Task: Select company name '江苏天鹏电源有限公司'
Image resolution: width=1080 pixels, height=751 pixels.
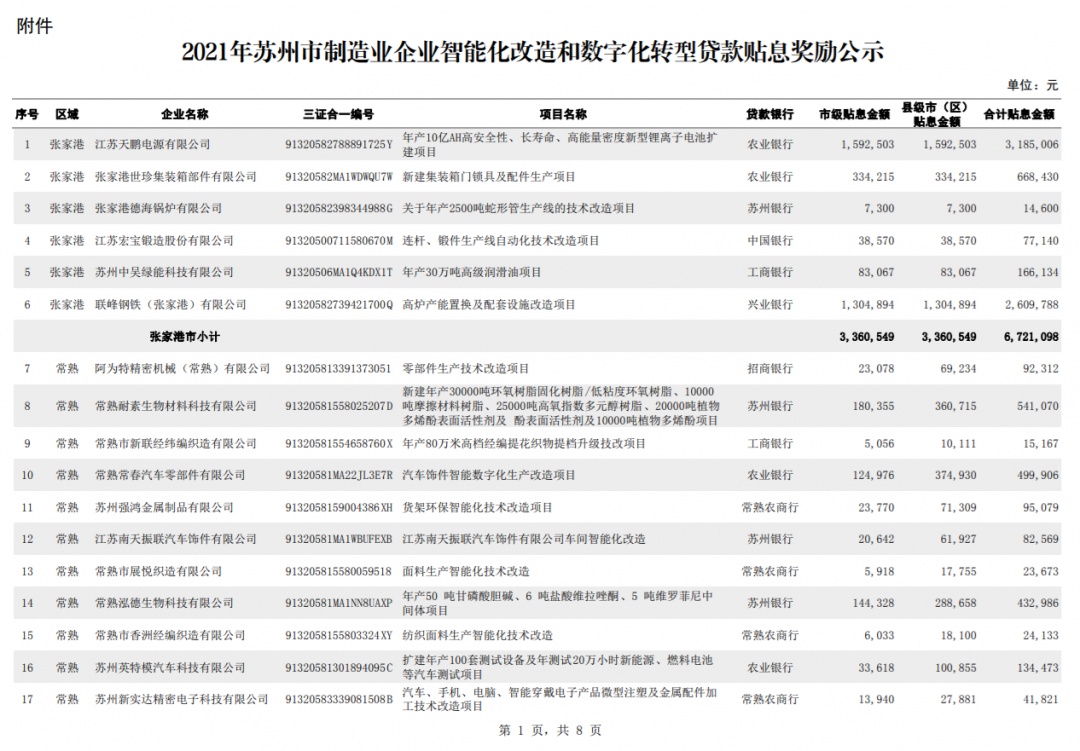Action: pyautogui.click(x=152, y=145)
